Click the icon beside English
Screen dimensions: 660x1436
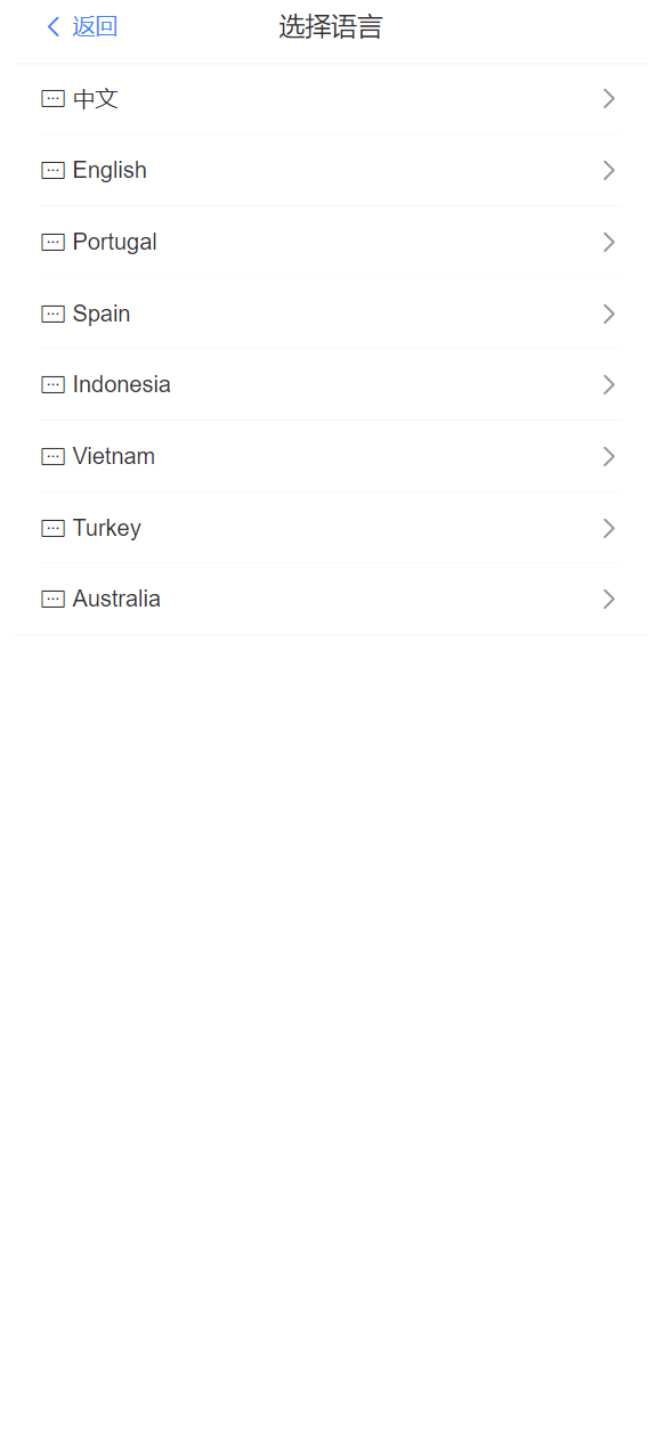pos(53,171)
